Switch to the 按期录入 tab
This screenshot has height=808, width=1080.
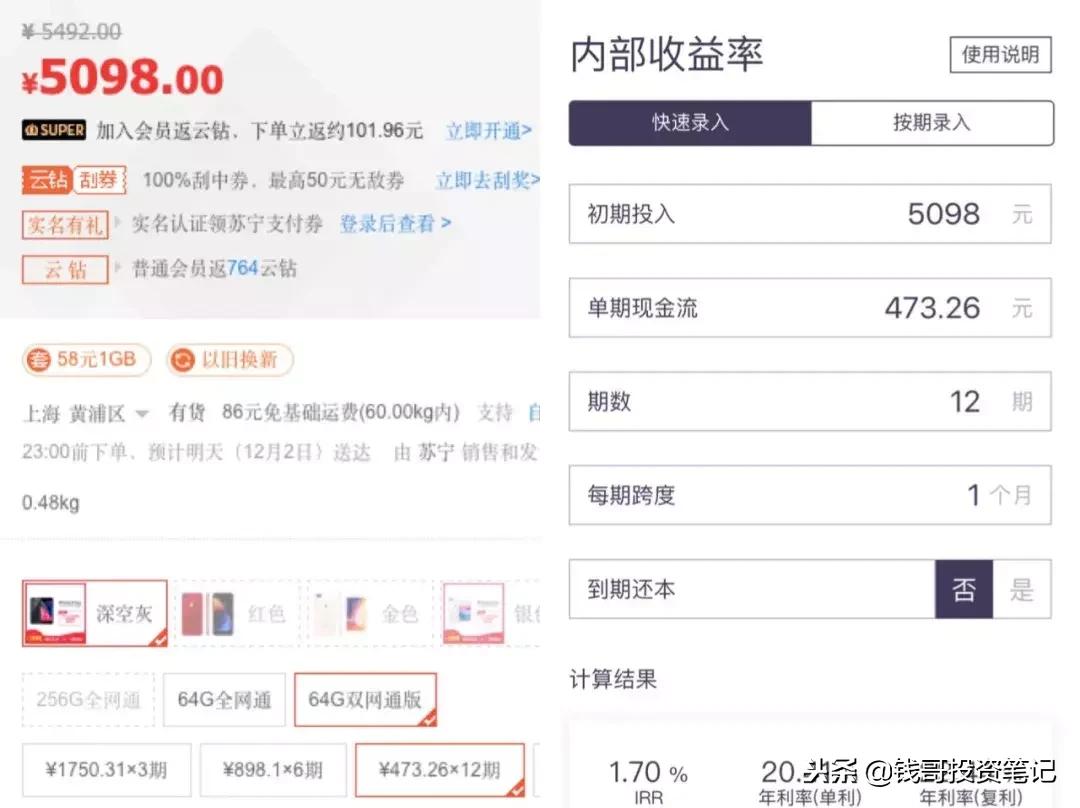point(932,123)
